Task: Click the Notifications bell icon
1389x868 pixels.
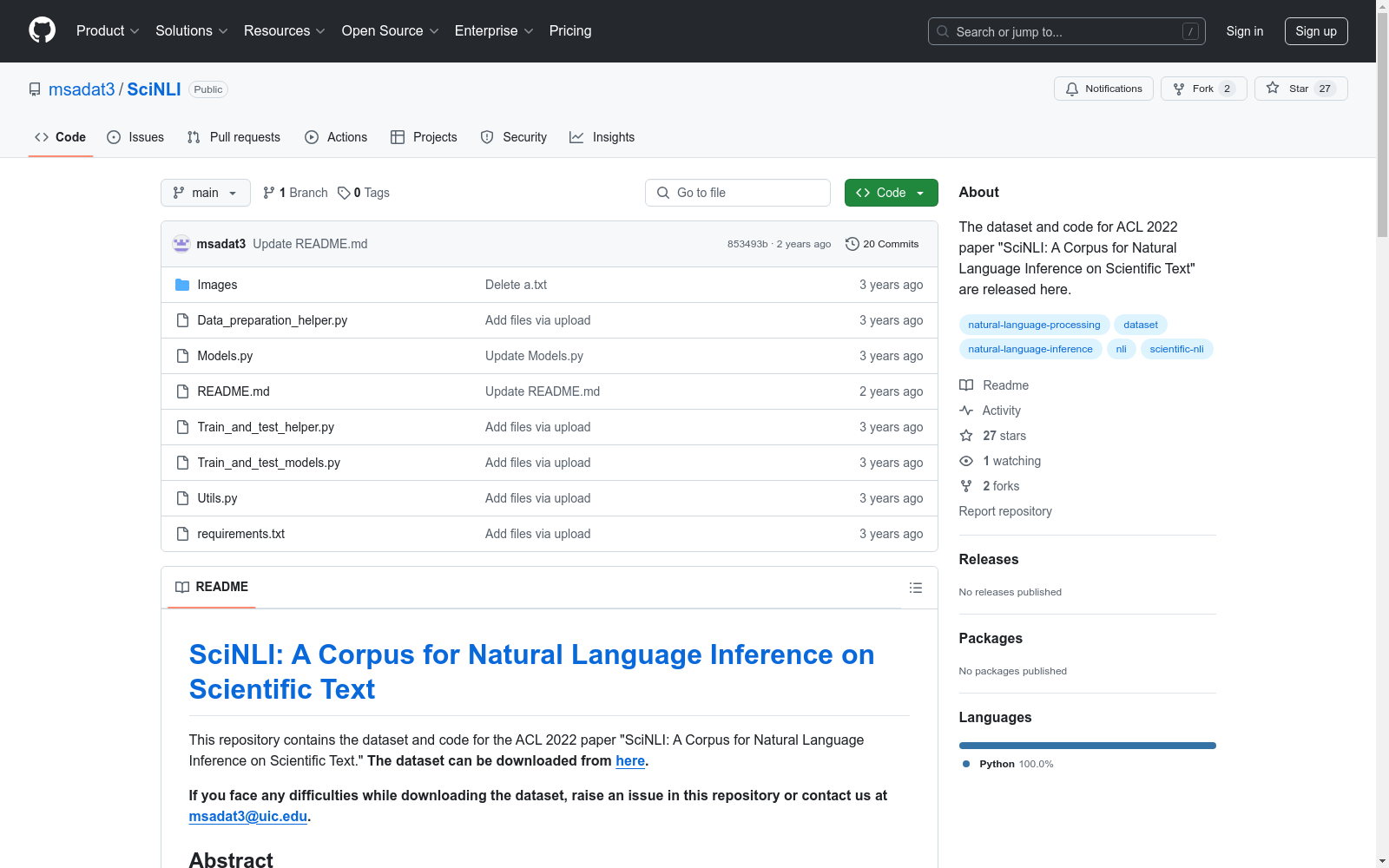Action: (x=1072, y=89)
